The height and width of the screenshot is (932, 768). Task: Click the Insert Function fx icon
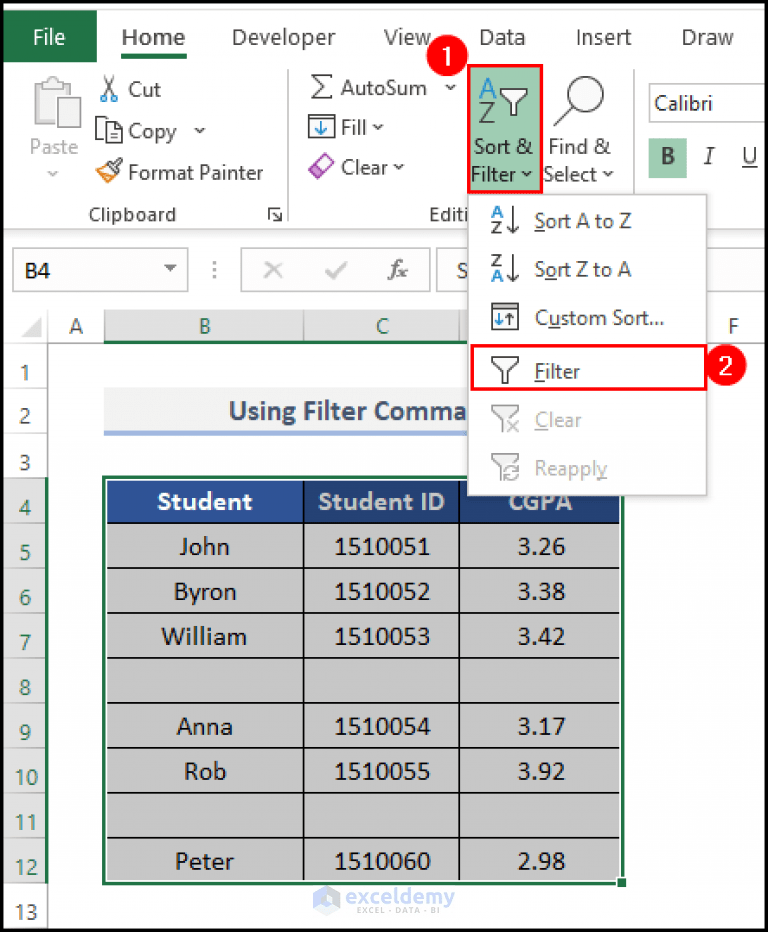pos(397,270)
